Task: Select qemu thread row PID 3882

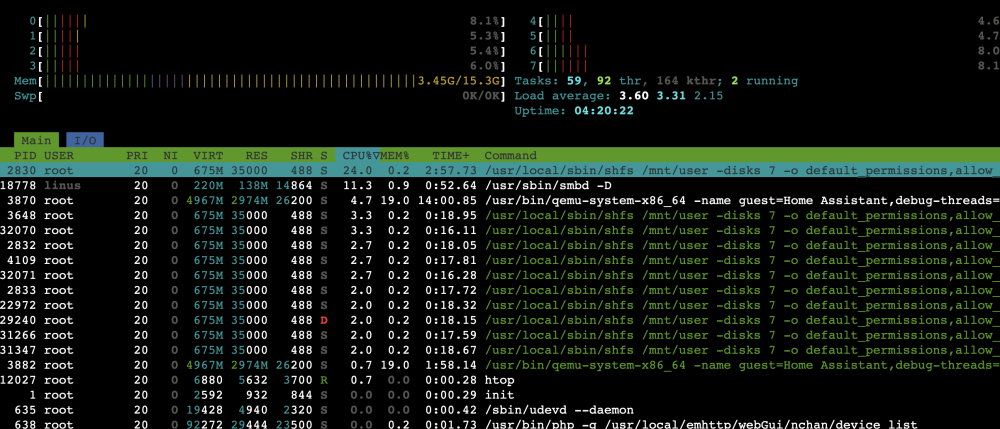Action: pos(500,365)
